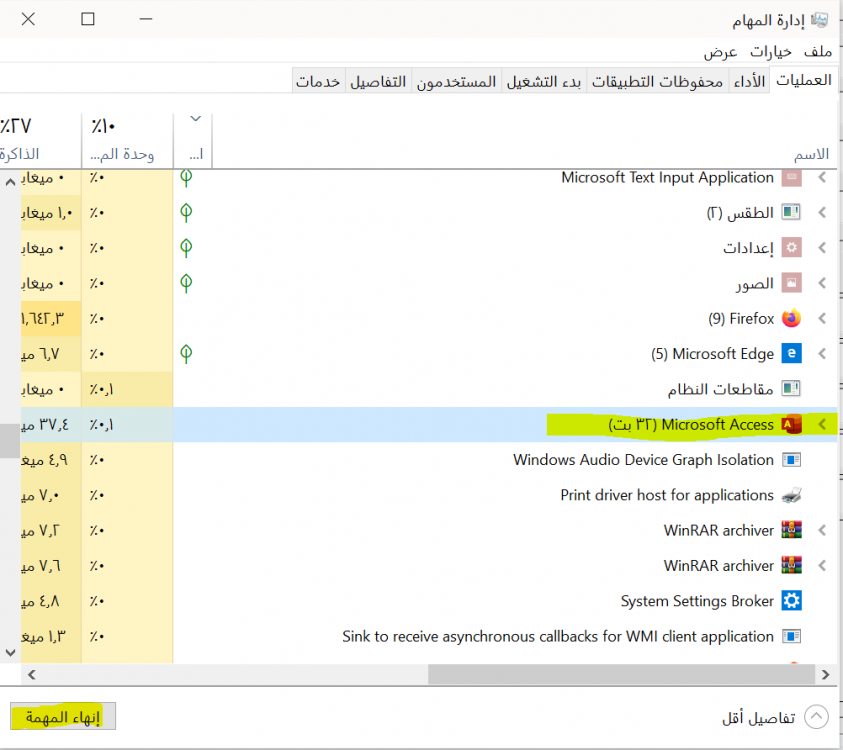Screen dimensions: 843x750
Task: Click the green leaf status icon for Microsoft Edge
Action: pyautogui.click(x=186, y=354)
